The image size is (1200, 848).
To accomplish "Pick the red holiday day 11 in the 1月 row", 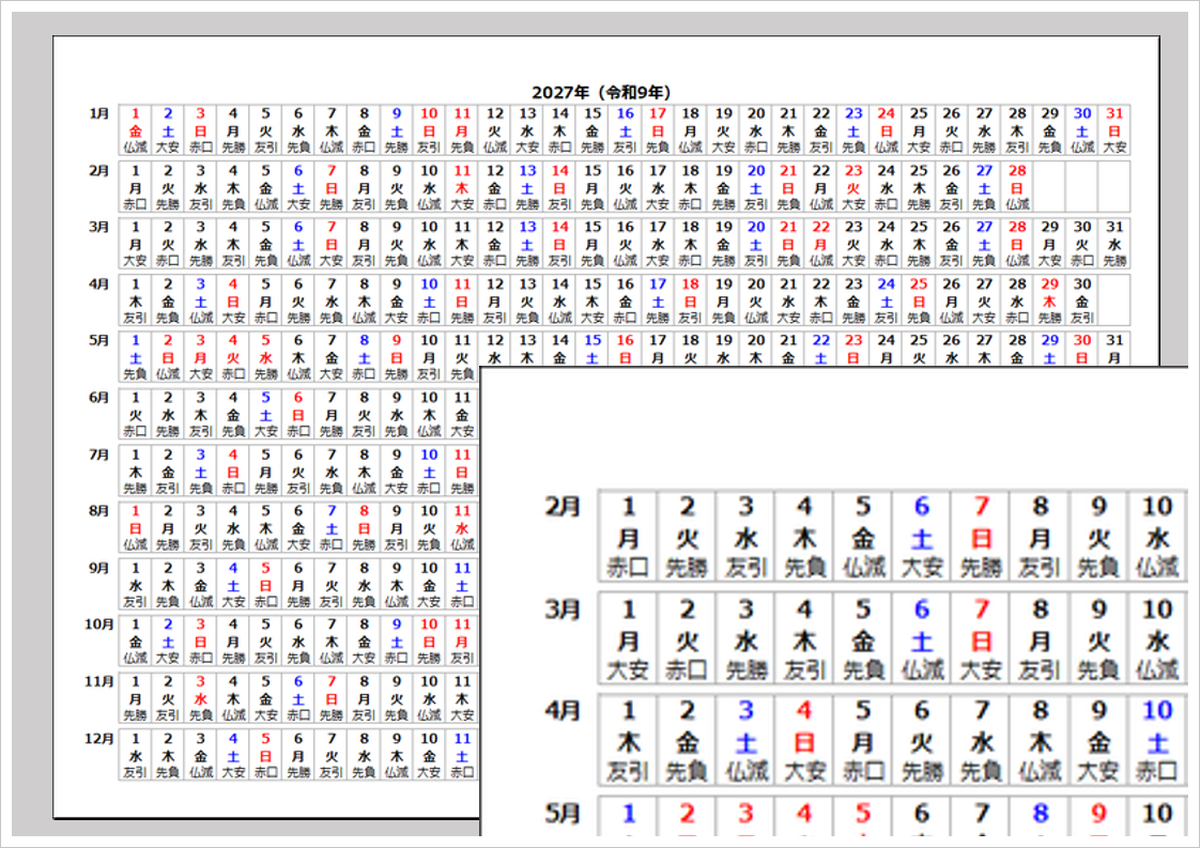I will click(461, 130).
